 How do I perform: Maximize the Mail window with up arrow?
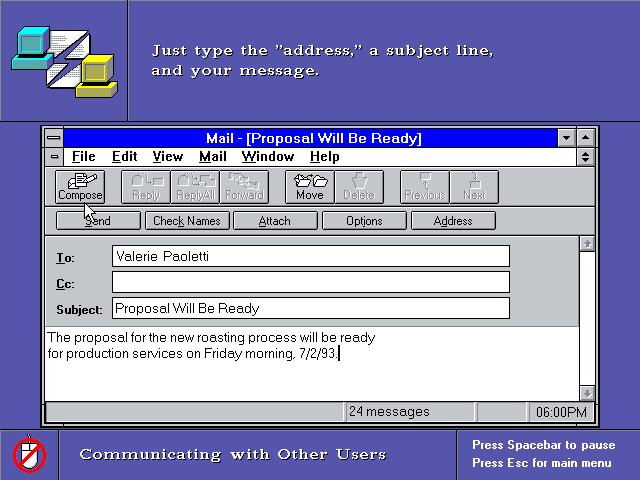pos(585,138)
